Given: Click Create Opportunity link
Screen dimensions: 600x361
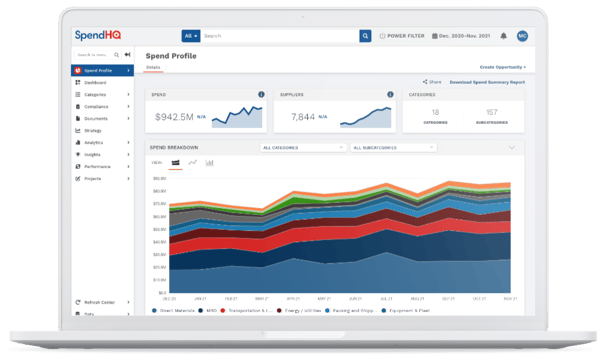Looking at the screenshot, I should tap(502, 67).
